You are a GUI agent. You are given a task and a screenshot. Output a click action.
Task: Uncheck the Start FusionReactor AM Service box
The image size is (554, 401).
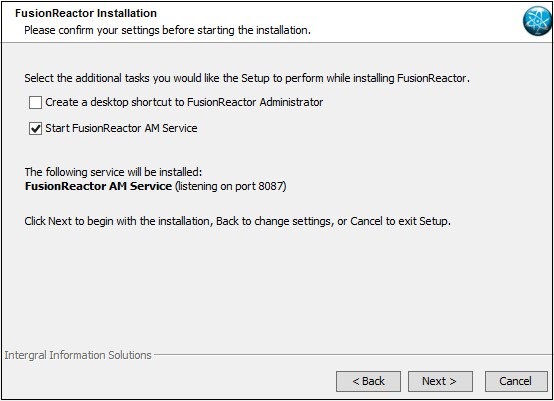pos(35,128)
